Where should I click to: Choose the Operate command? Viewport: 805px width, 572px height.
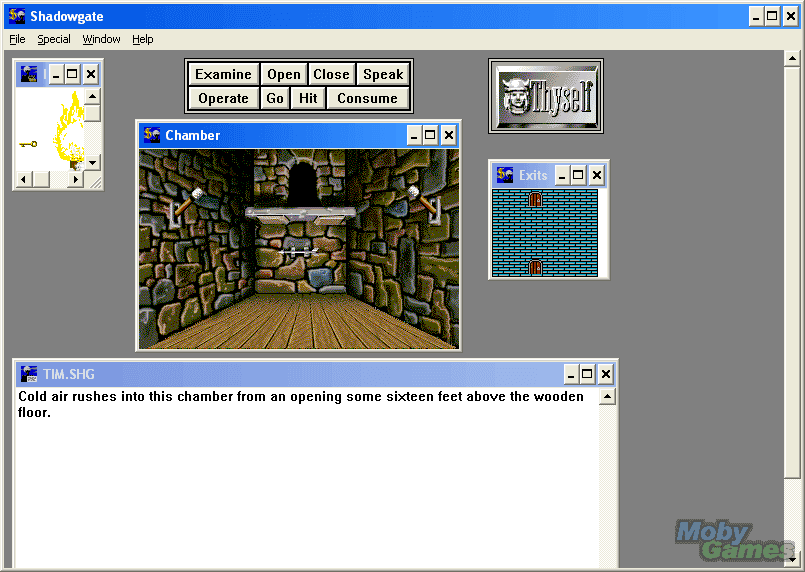(223, 98)
